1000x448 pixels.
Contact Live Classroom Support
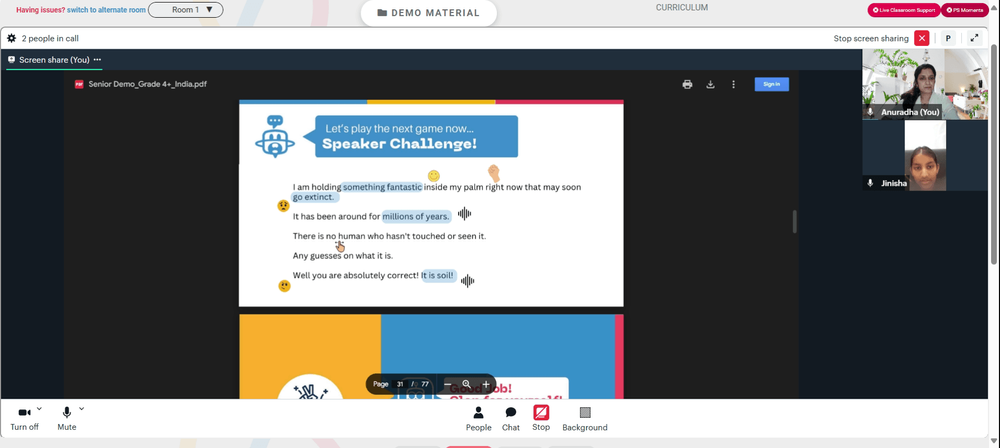[x=904, y=10]
